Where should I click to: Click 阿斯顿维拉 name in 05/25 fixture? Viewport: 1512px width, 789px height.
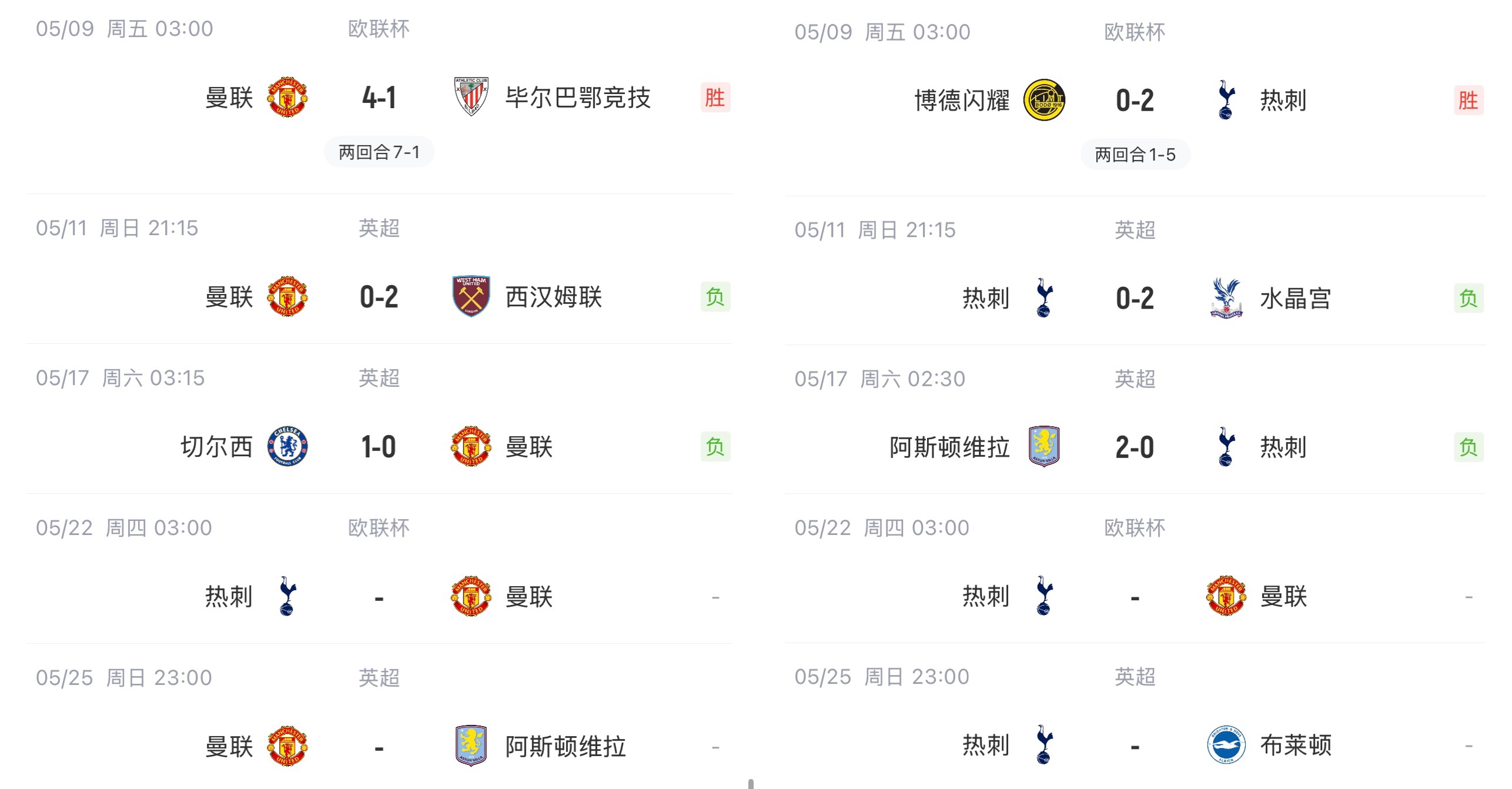[x=566, y=747]
